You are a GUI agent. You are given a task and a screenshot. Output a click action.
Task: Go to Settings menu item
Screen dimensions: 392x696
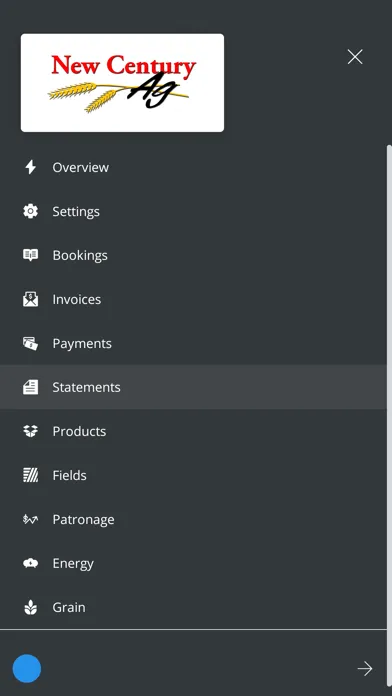point(193,211)
